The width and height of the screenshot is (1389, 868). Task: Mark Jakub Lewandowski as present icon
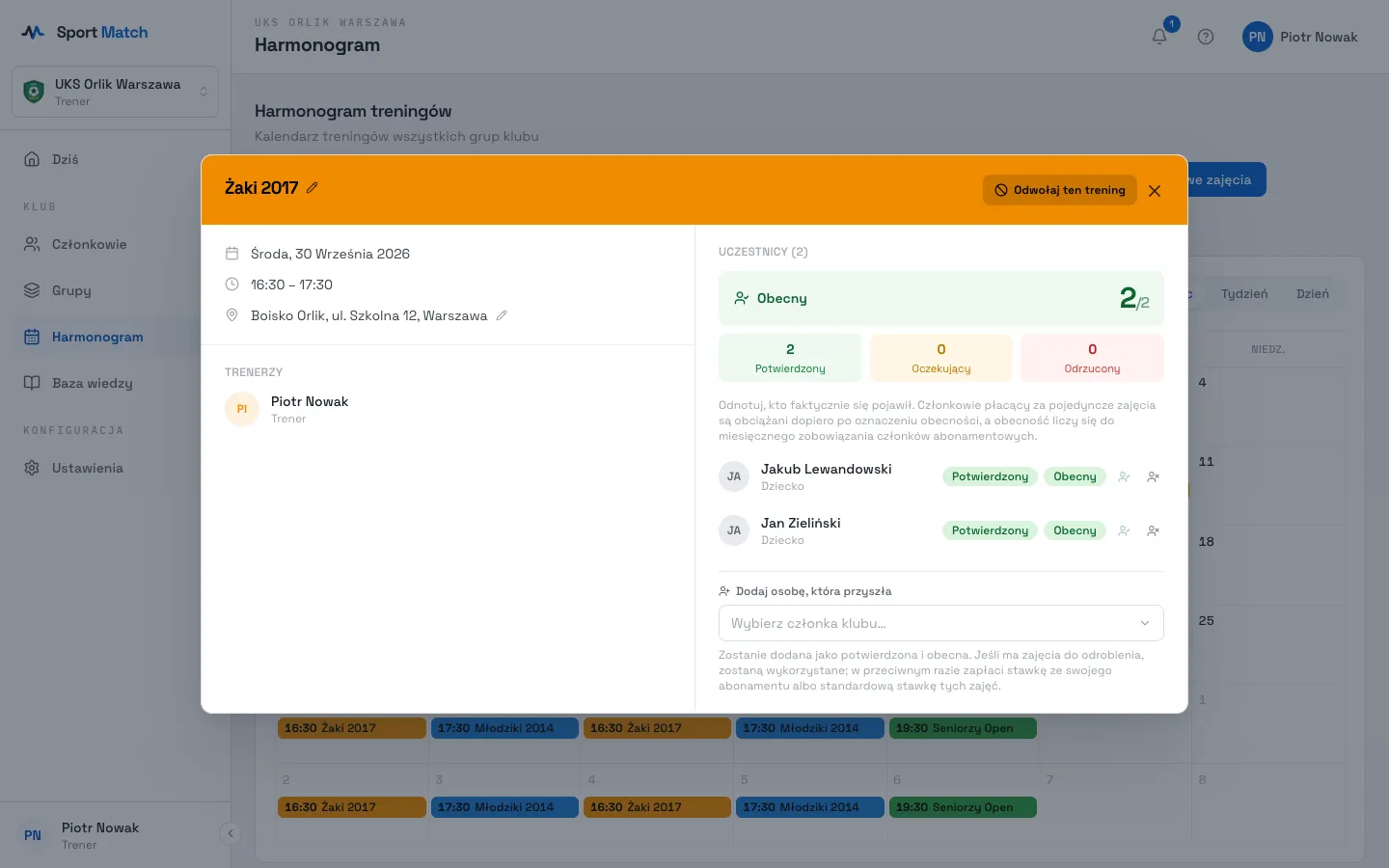click(1124, 476)
